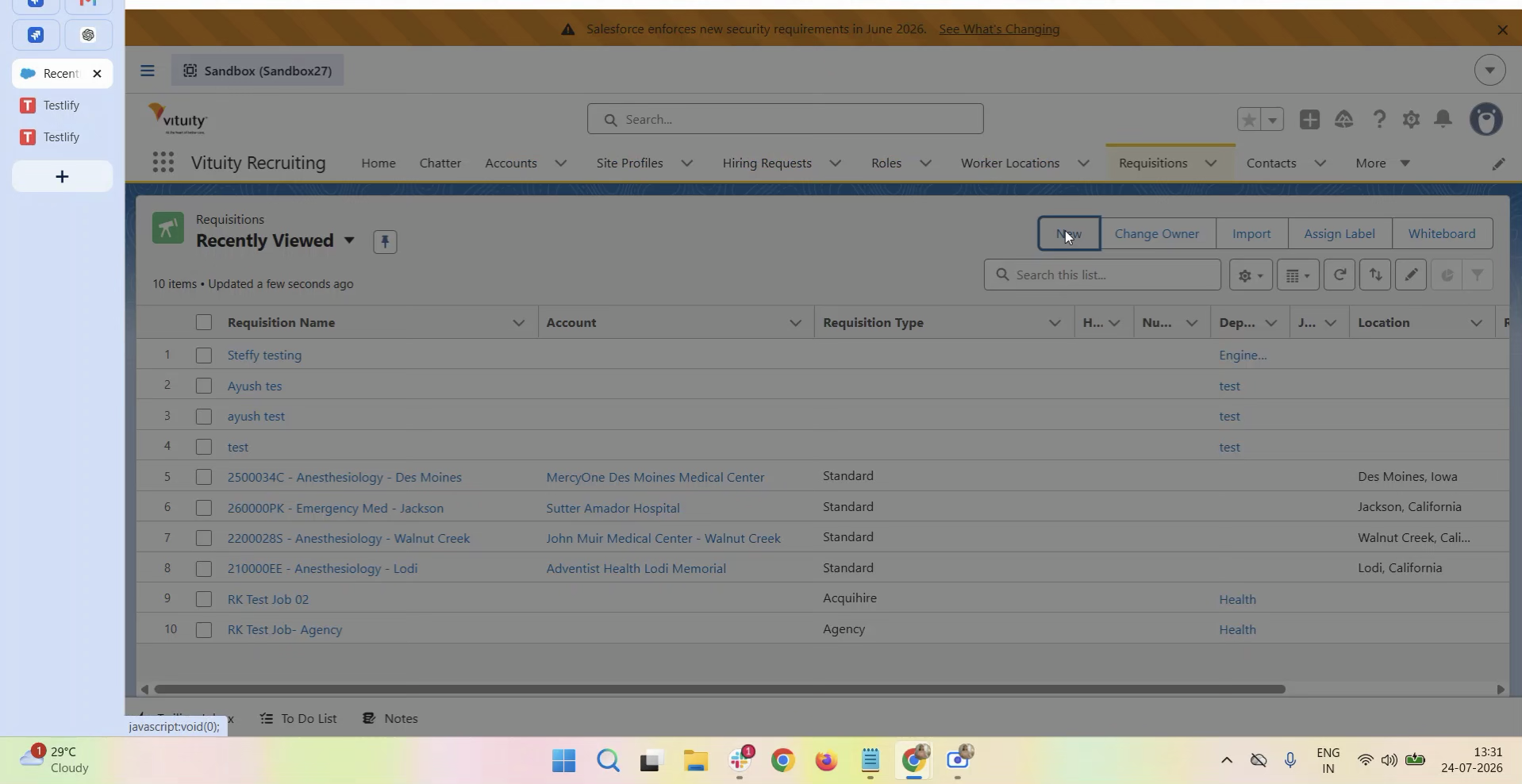
Task: Tick the RK Test Job 02 checkbox
Action: 204,599
